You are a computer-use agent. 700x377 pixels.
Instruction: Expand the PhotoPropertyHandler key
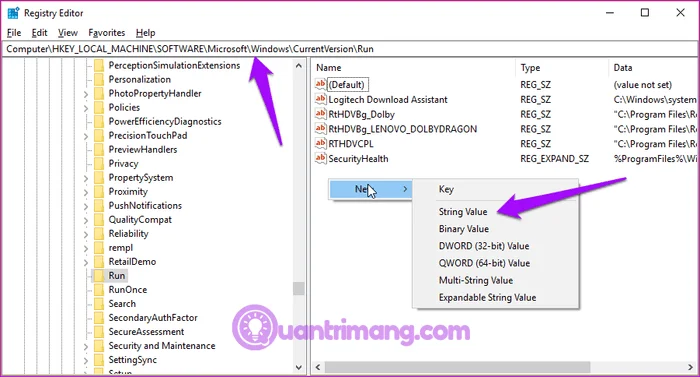point(86,94)
